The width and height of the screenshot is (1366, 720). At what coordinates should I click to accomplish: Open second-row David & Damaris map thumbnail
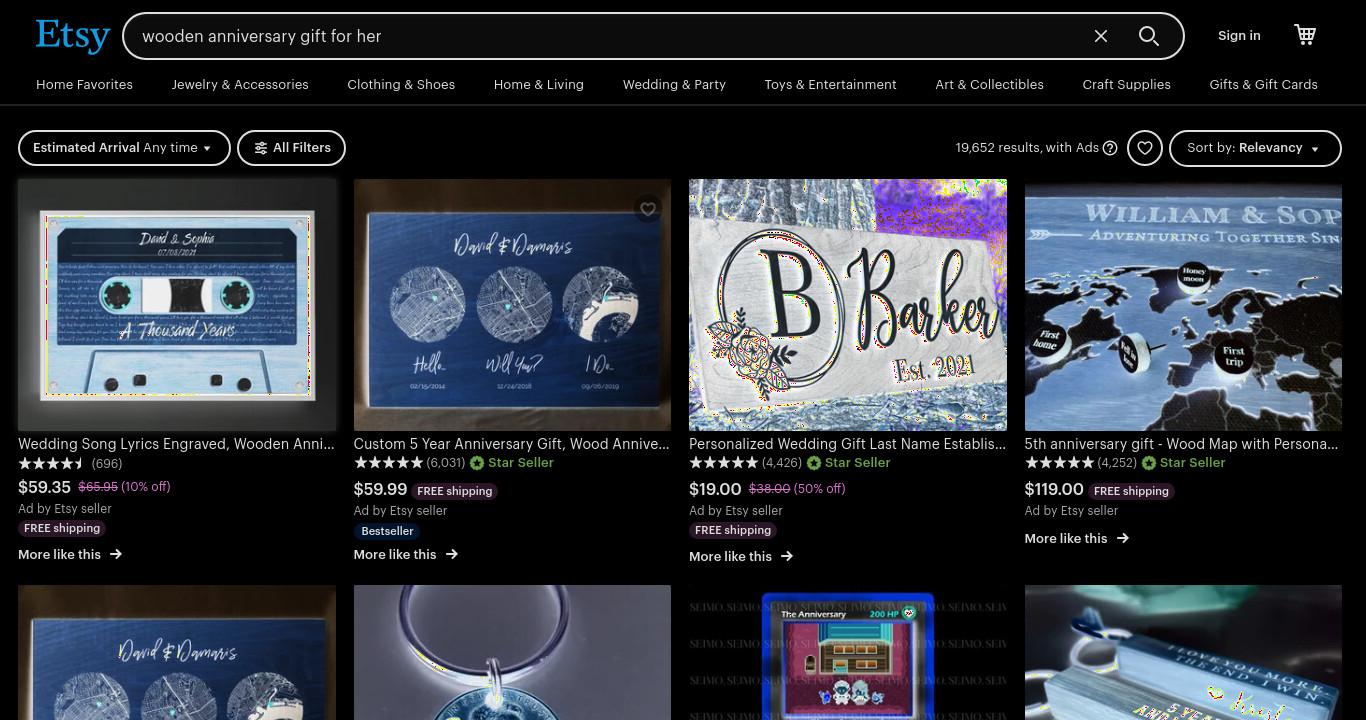pos(177,653)
